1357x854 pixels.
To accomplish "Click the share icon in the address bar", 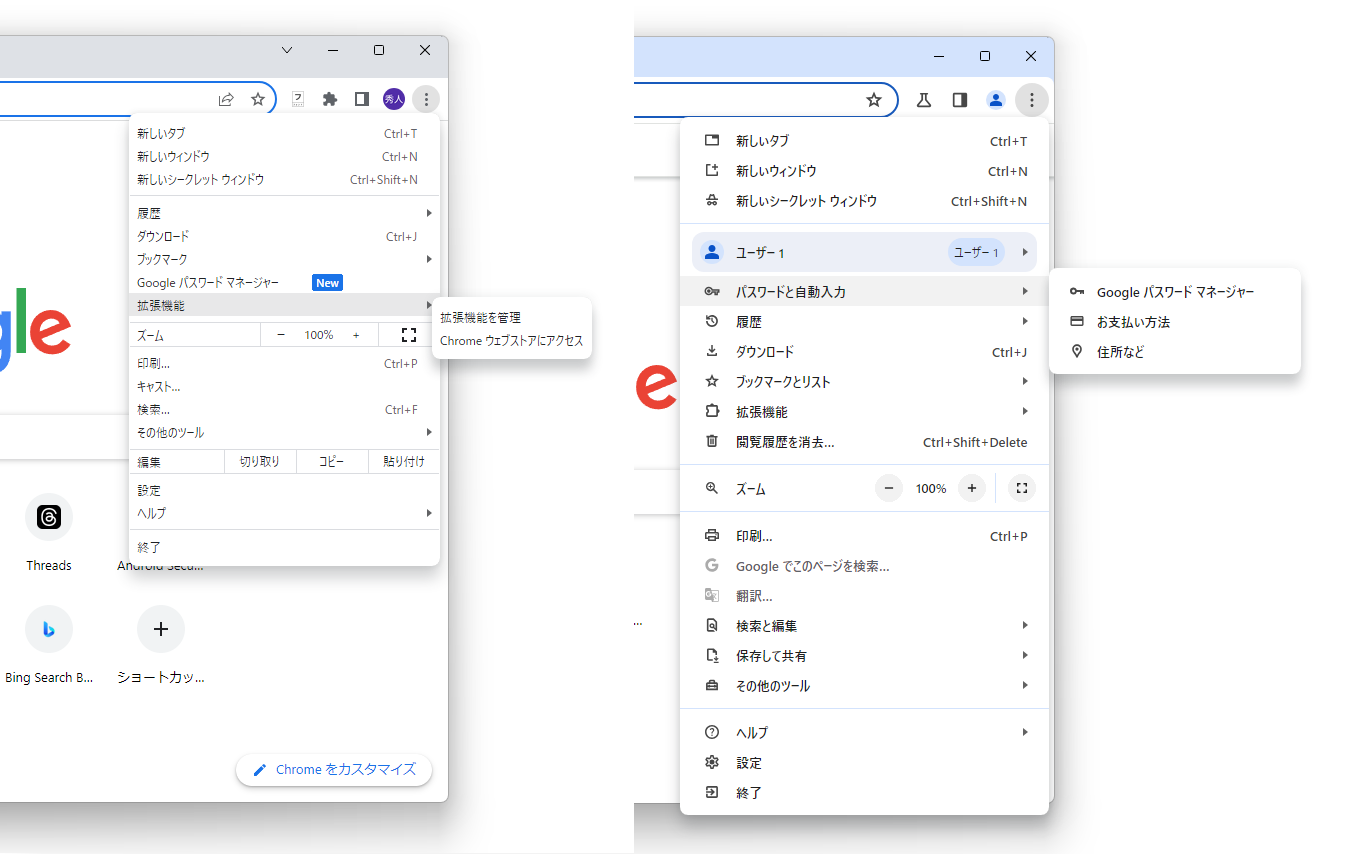I will 226,99.
